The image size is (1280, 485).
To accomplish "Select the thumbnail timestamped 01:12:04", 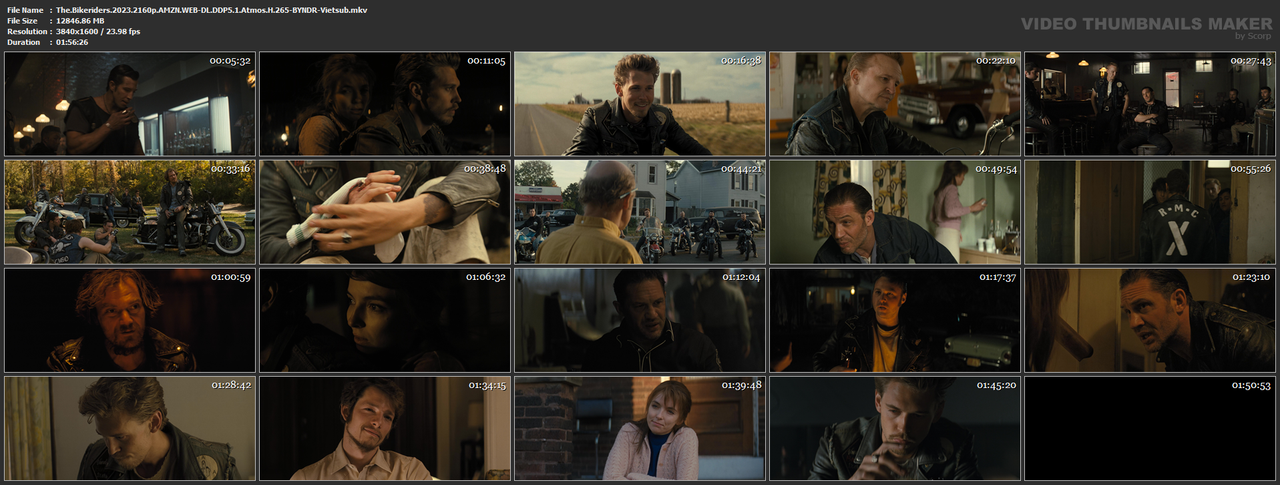I will coord(640,320).
